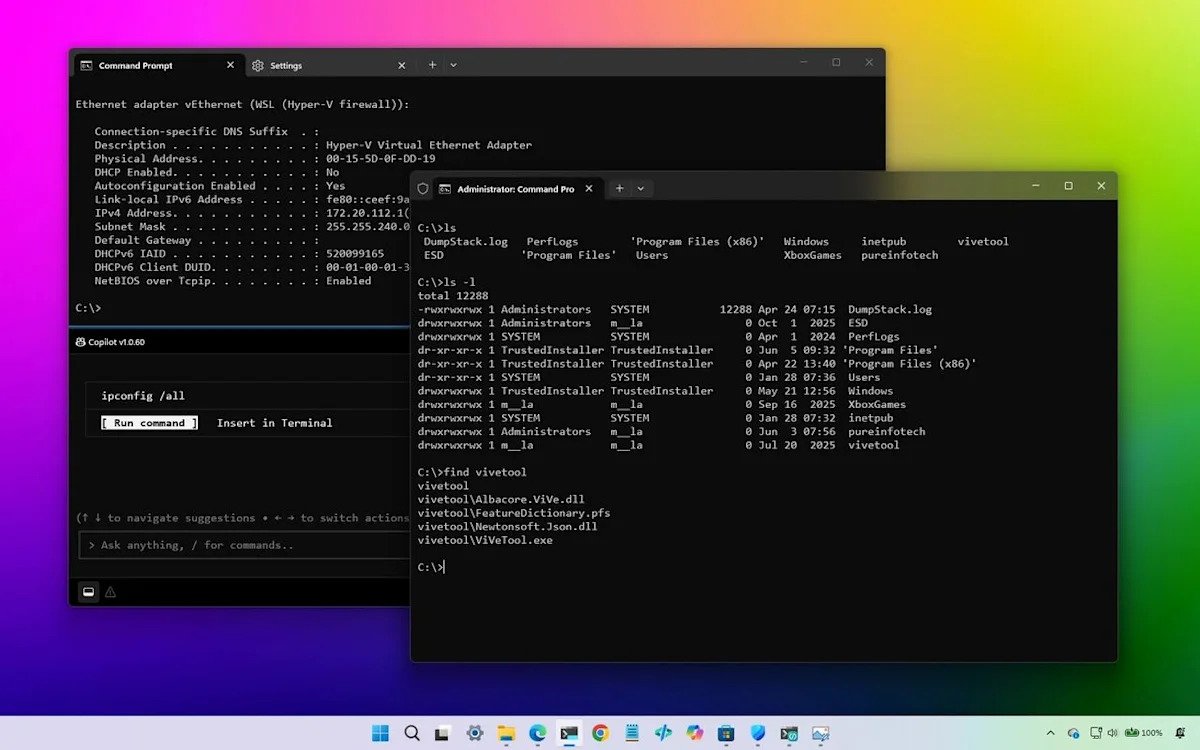Open the Windows Start menu
Image resolution: width=1200 pixels, height=750 pixels.
(x=380, y=733)
